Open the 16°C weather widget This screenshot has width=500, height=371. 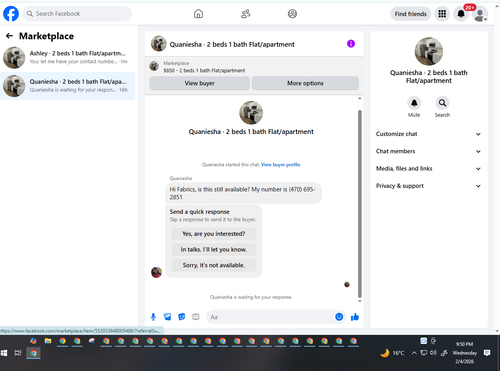[392, 353]
